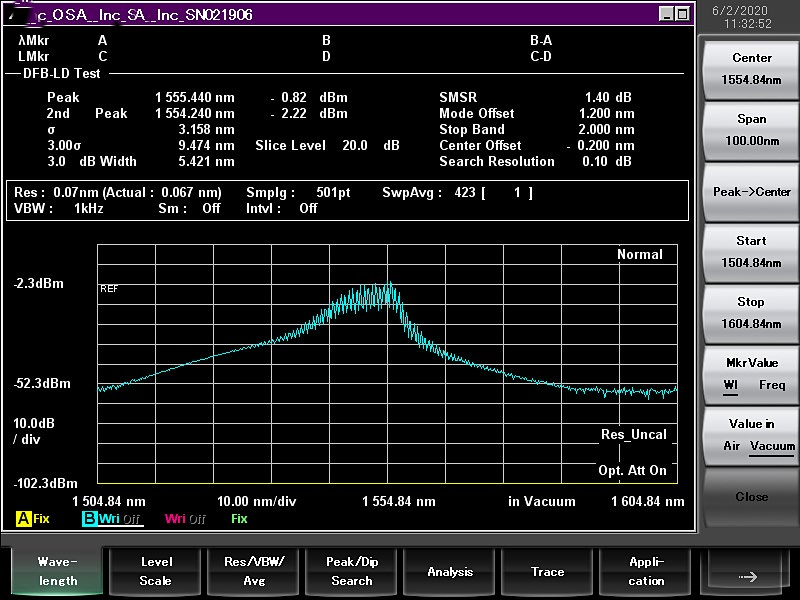
Task: Toggle MkrValue between Wl and Freq
Action: tap(751, 374)
